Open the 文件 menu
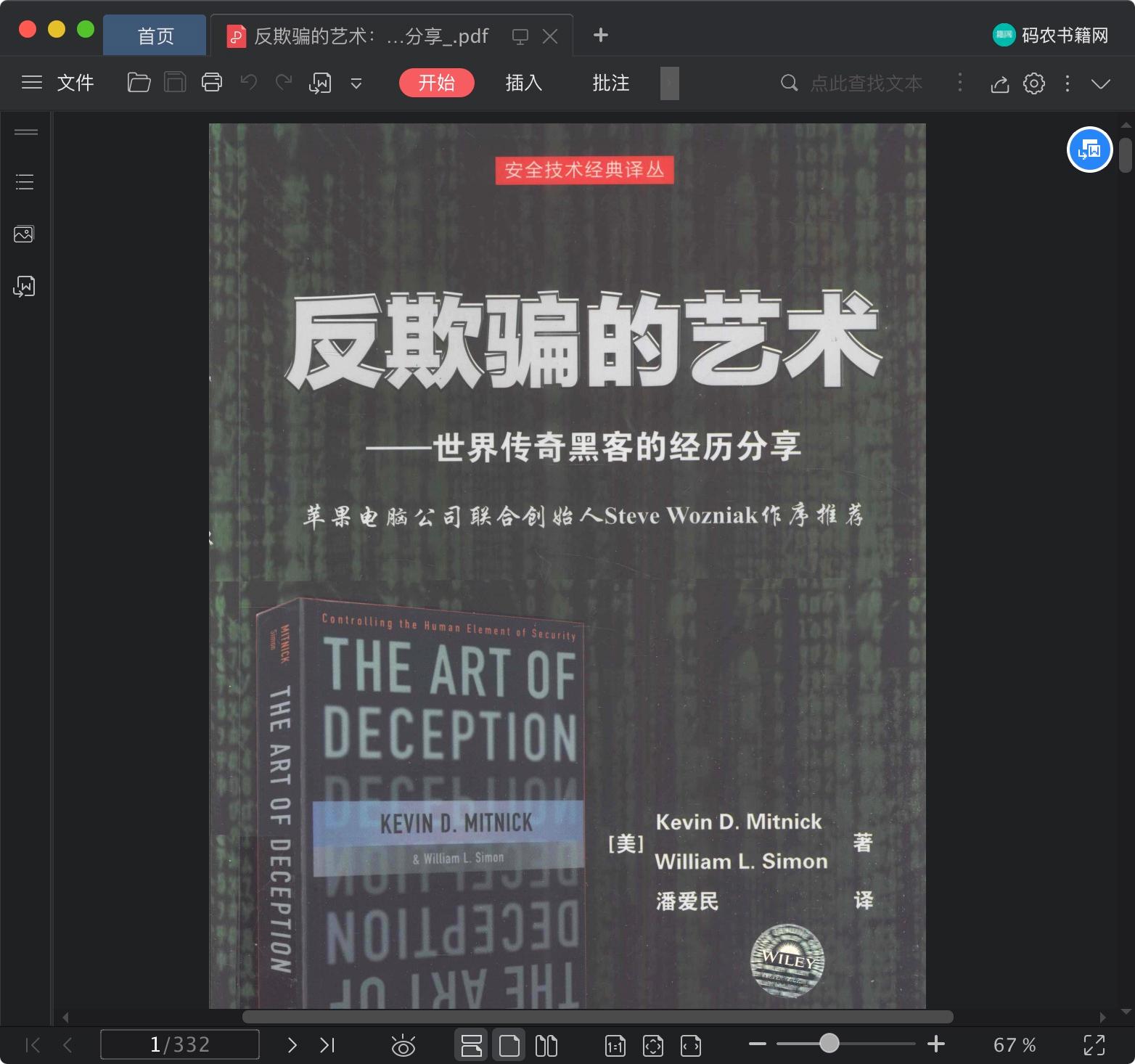This screenshot has width=1135, height=1064. pos(75,83)
